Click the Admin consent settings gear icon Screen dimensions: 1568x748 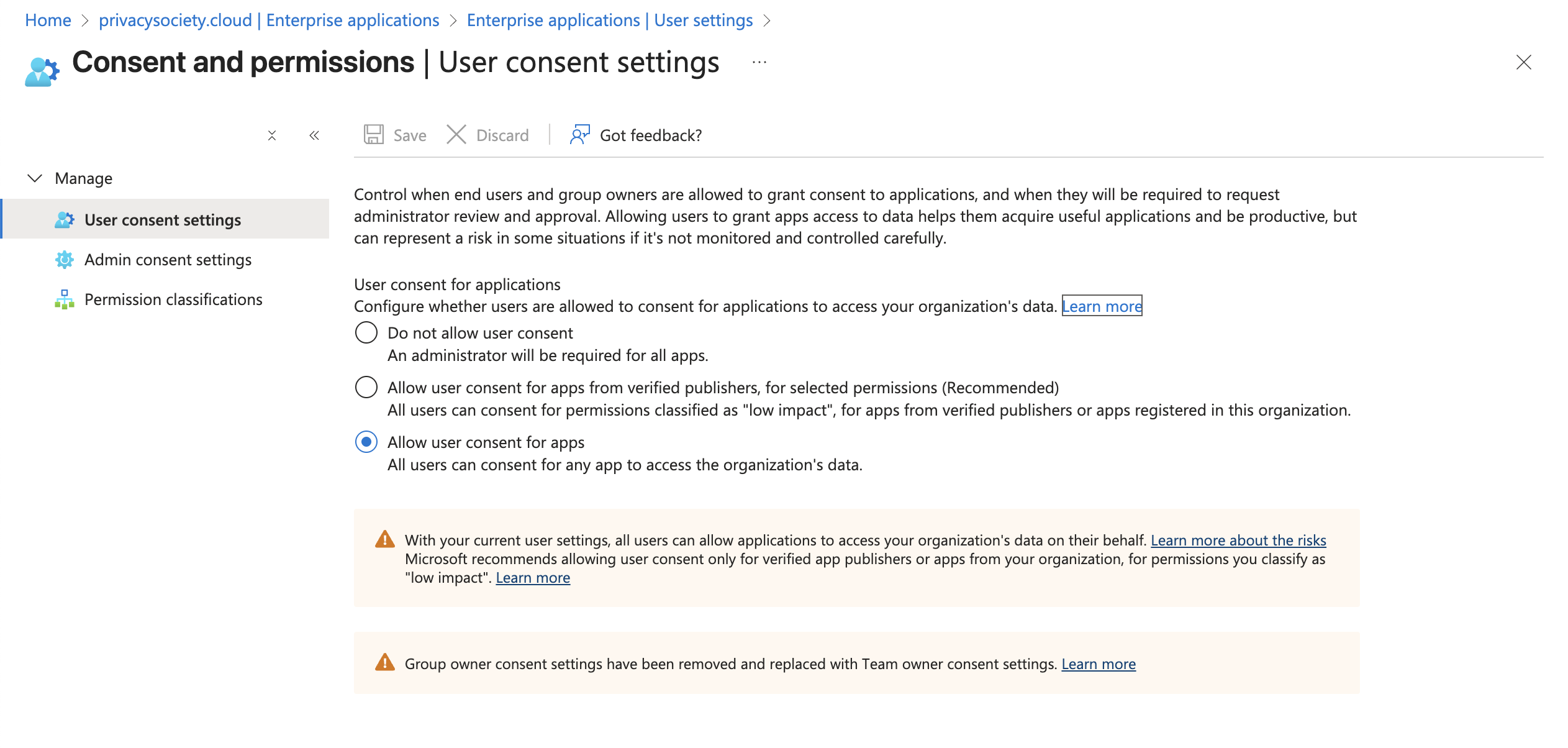(x=65, y=260)
